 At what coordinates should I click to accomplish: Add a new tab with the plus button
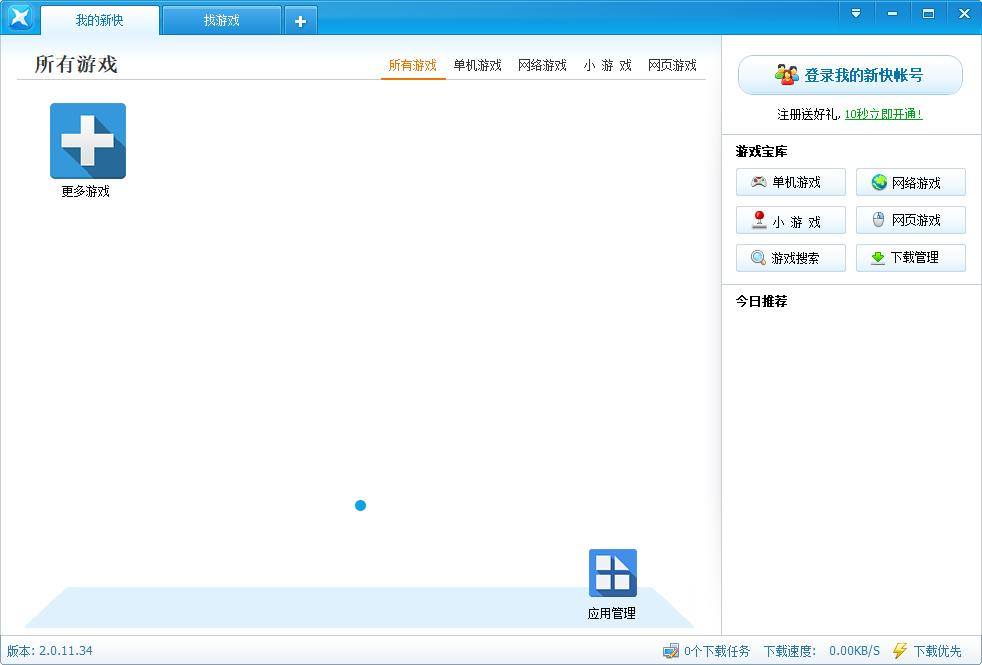click(300, 20)
